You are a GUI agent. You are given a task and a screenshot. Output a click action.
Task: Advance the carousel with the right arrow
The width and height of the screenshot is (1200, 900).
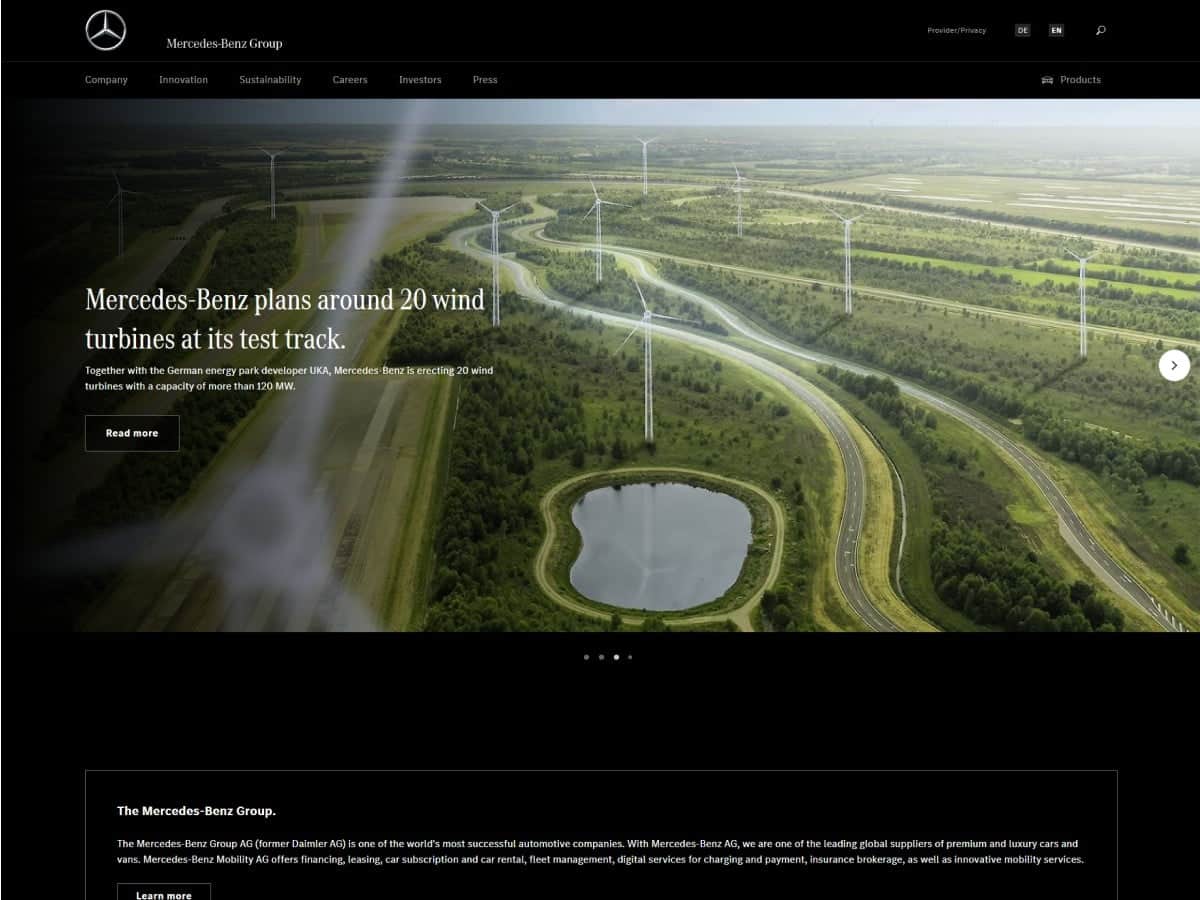(1174, 365)
